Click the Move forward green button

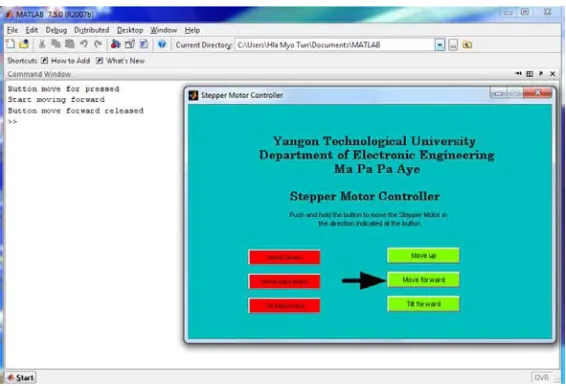[423, 279]
